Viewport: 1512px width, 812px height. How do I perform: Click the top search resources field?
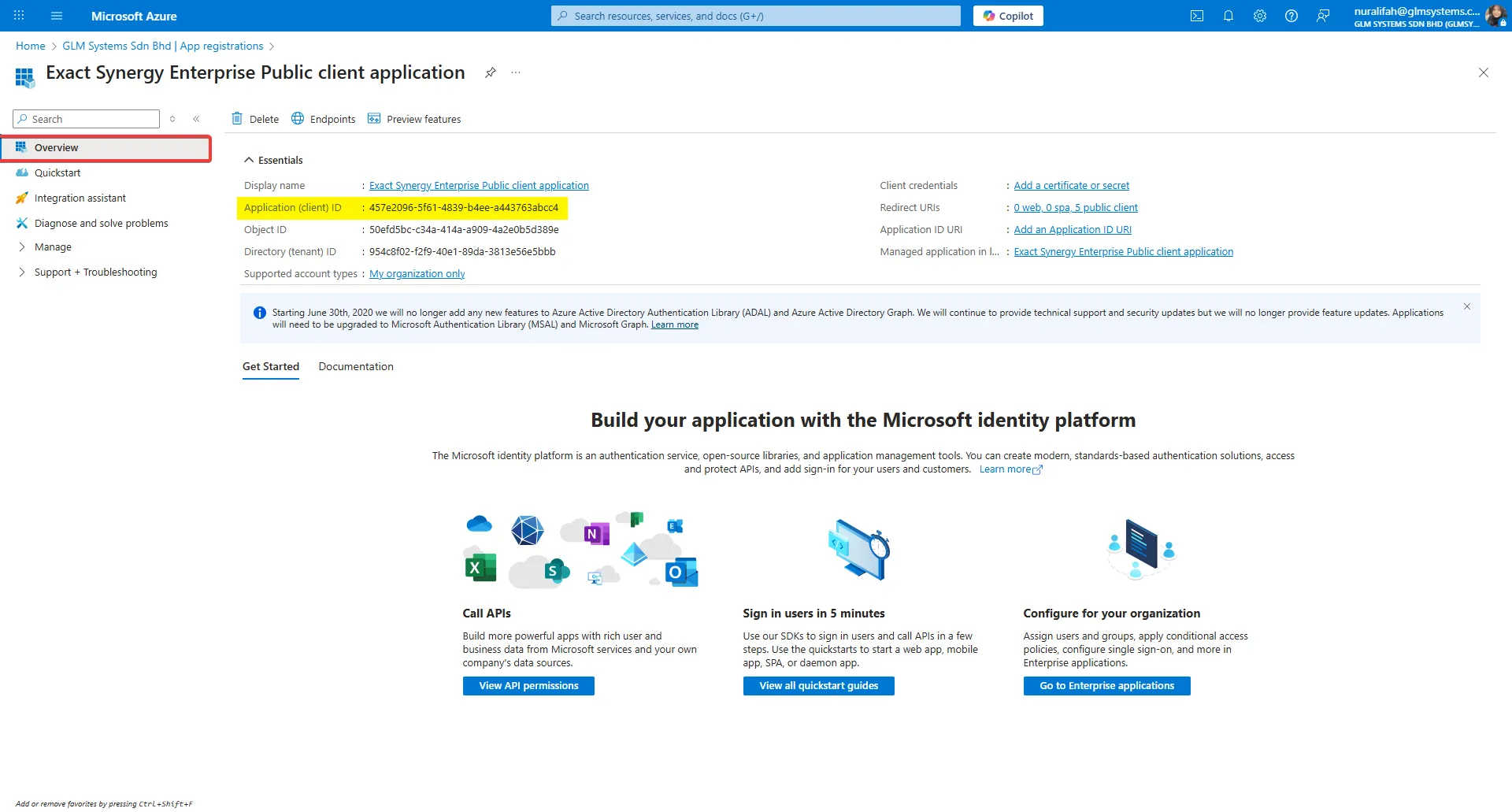pos(756,16)
